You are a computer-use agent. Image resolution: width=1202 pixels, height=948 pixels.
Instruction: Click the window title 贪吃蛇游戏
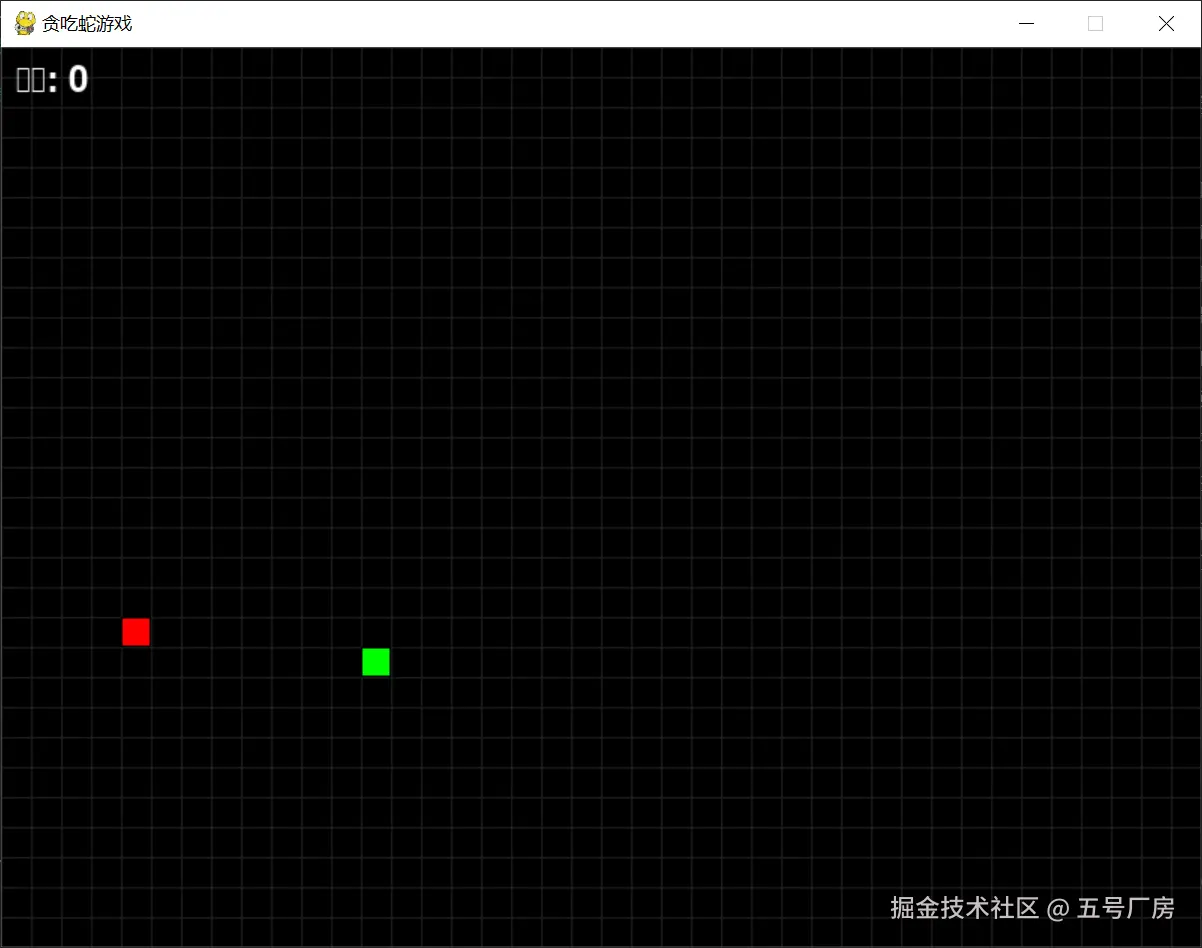click(87, 24)
